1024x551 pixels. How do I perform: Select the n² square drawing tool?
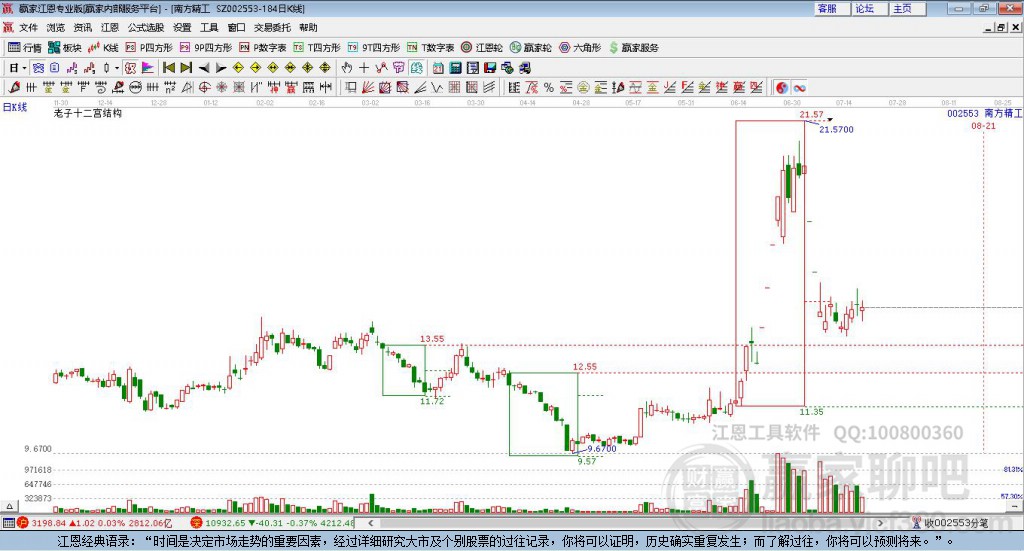coord(170,87)
